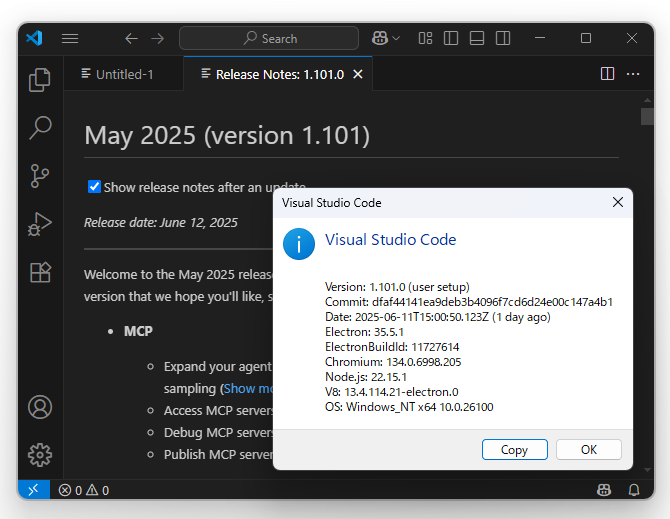Viewport: 670px width, 519px height.
Task: Click OK in the About dialog
Action: (x=589, y=449)
